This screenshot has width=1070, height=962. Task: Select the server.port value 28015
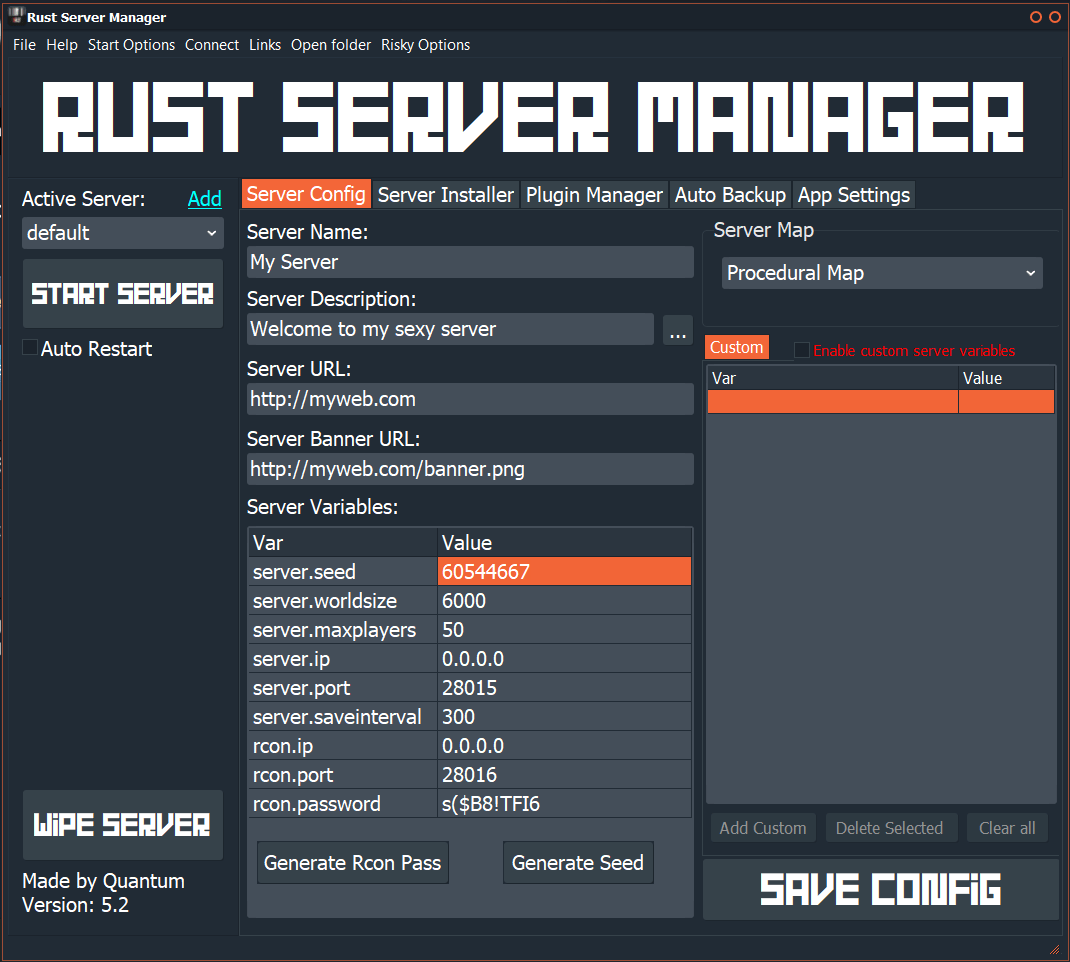[564, 687]
